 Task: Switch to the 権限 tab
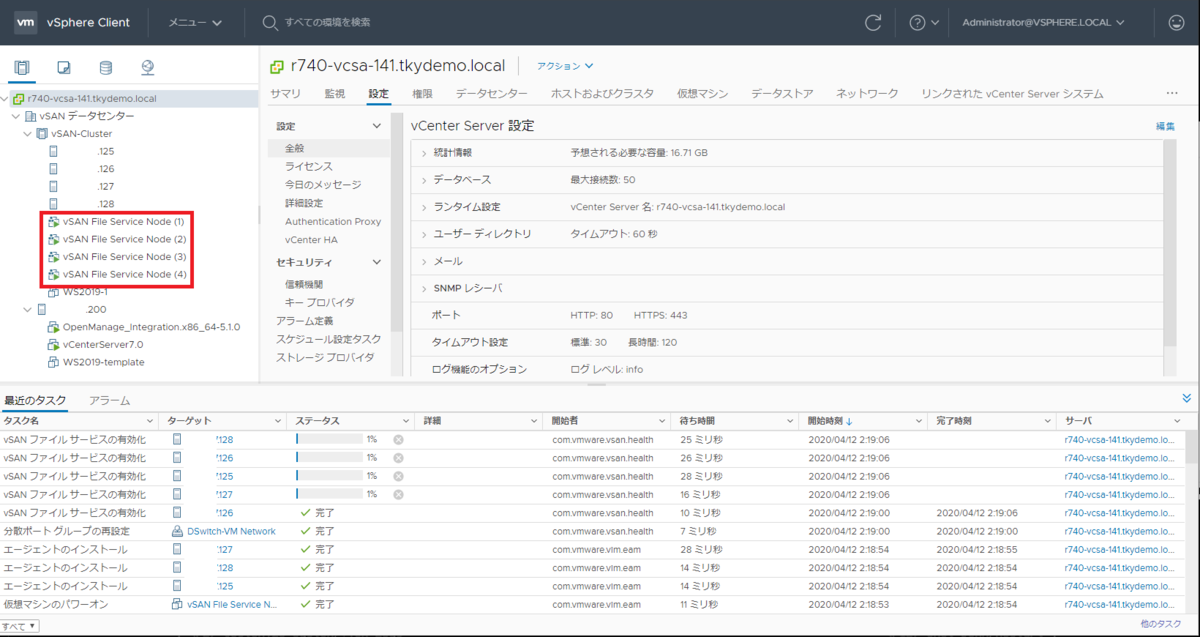[422, 94]
